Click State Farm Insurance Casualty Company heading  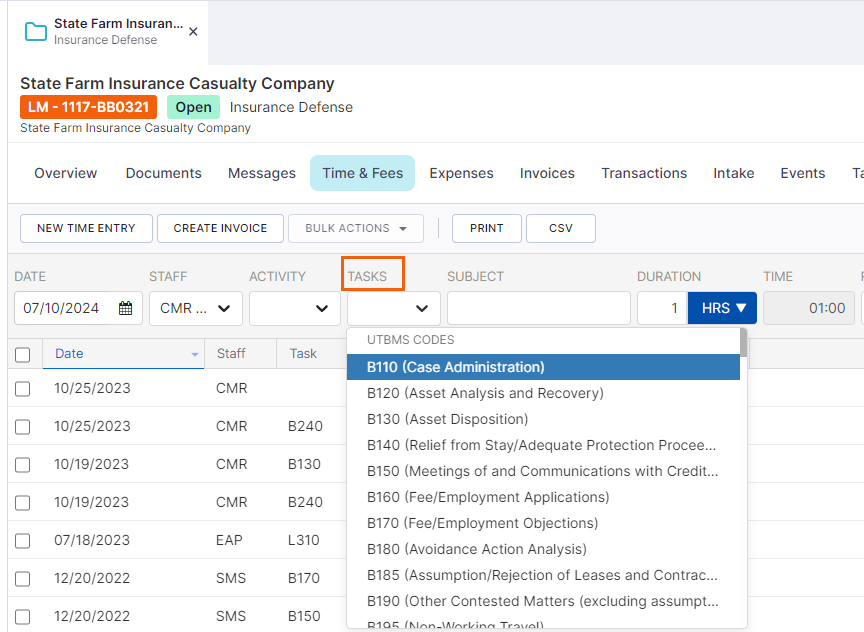pyautogui.click(x=177, y=83)
